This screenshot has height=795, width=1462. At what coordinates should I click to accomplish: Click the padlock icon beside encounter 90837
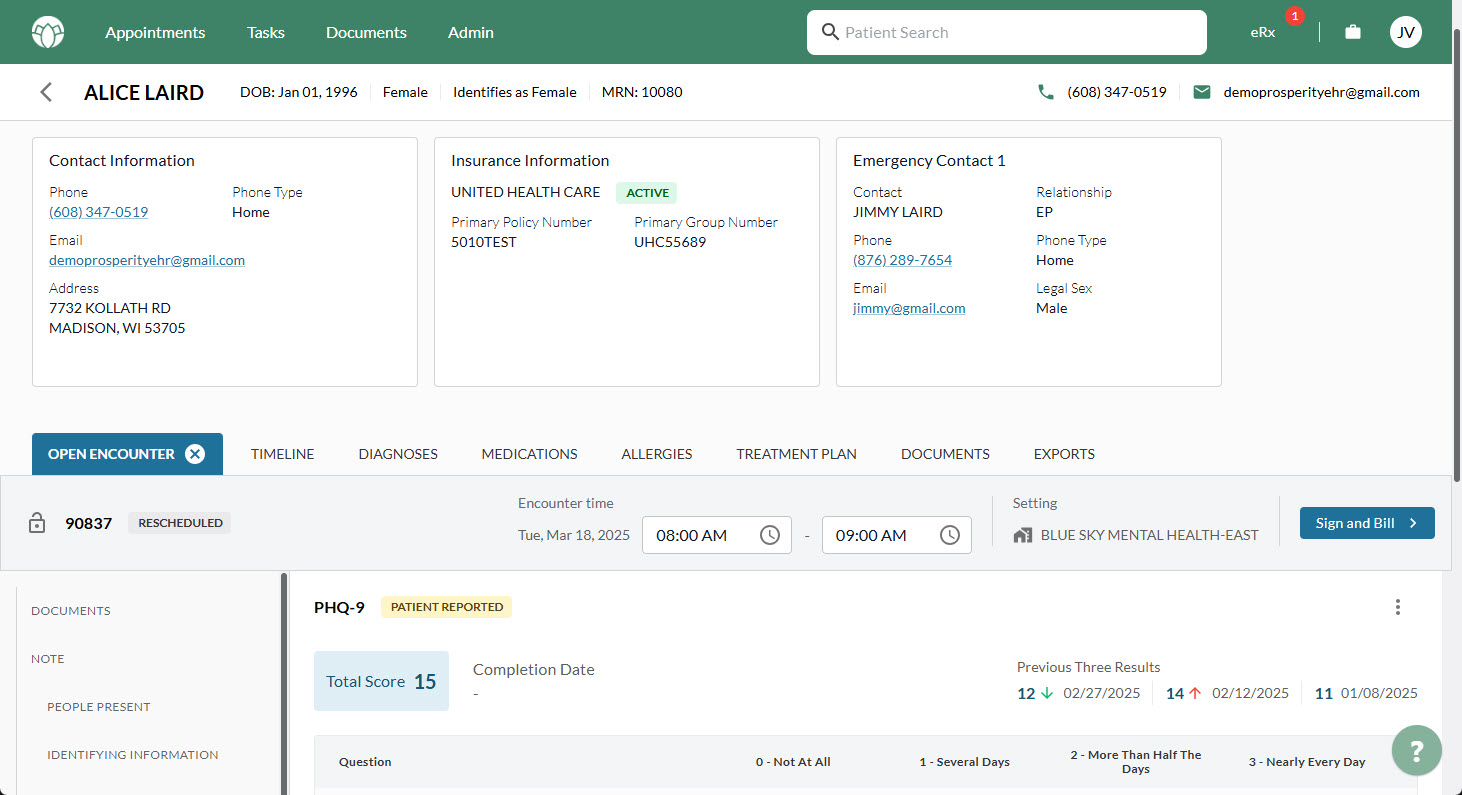tap(37, 522)
